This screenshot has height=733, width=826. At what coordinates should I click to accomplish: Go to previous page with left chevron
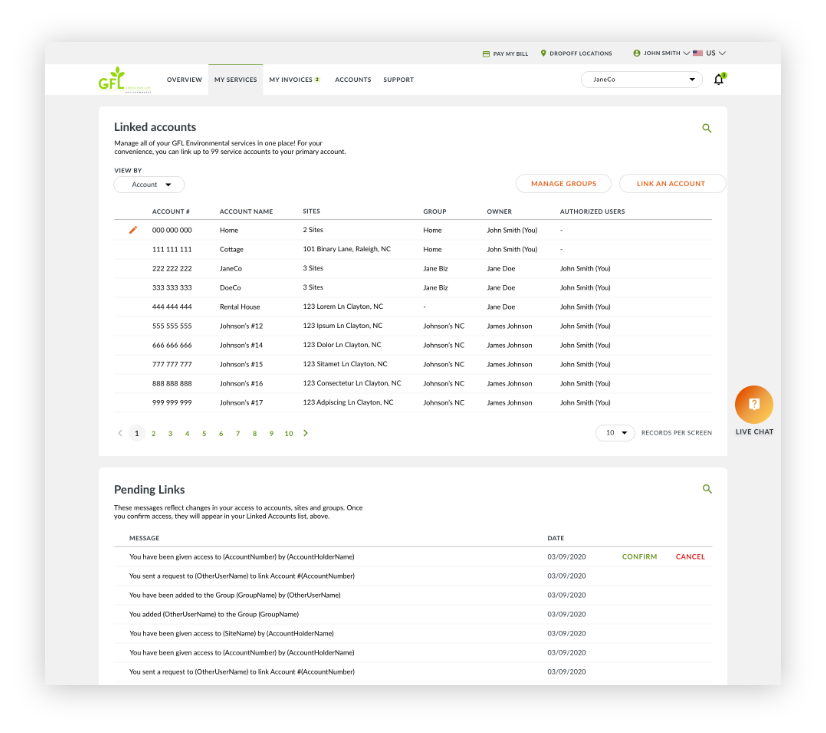pos(120,433)
